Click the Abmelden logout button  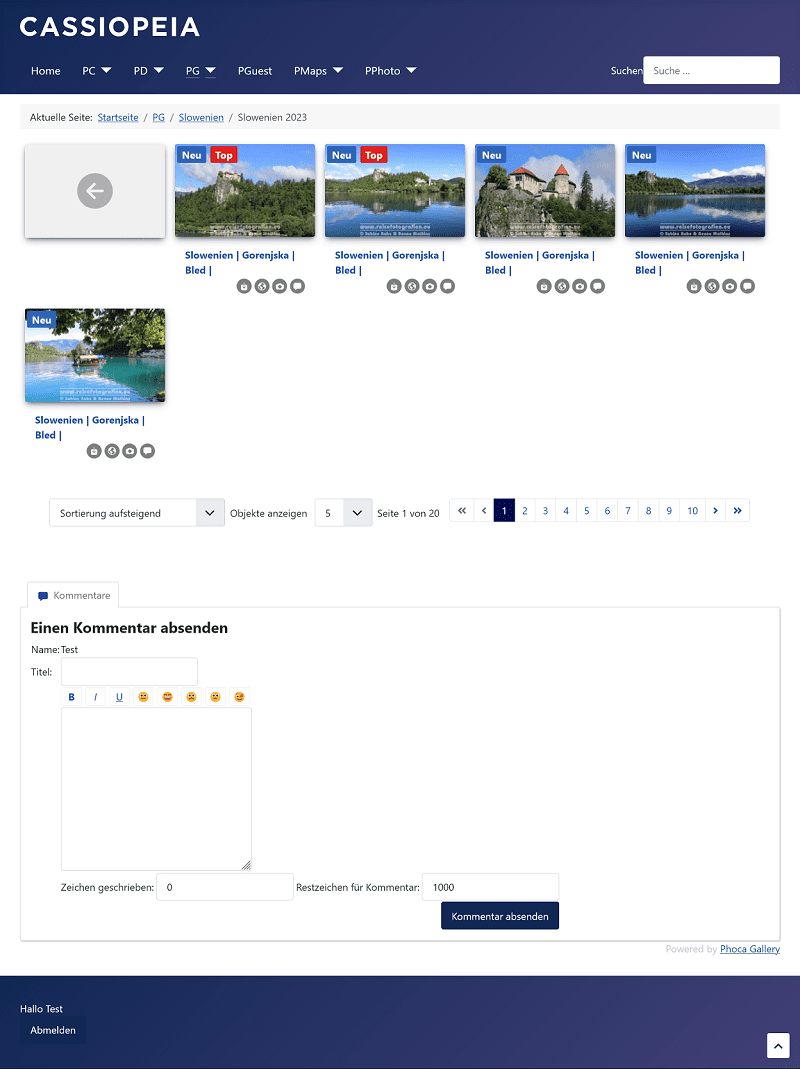pyautogui.click(x=53, y=1030)
